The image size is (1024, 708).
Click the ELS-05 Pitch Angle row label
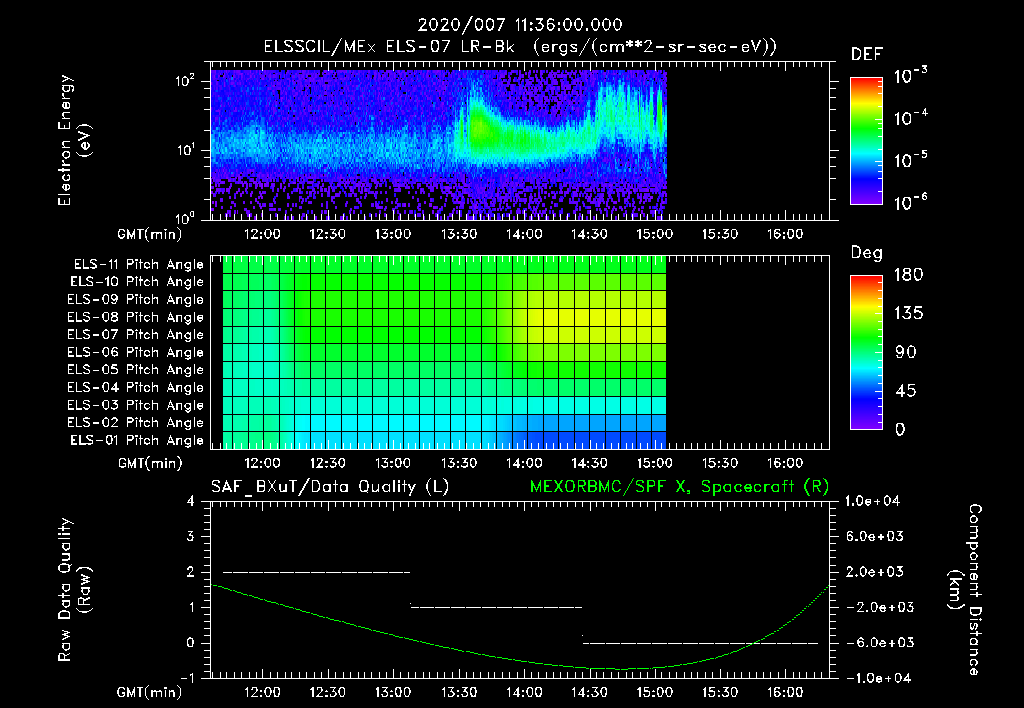(136, 370)
